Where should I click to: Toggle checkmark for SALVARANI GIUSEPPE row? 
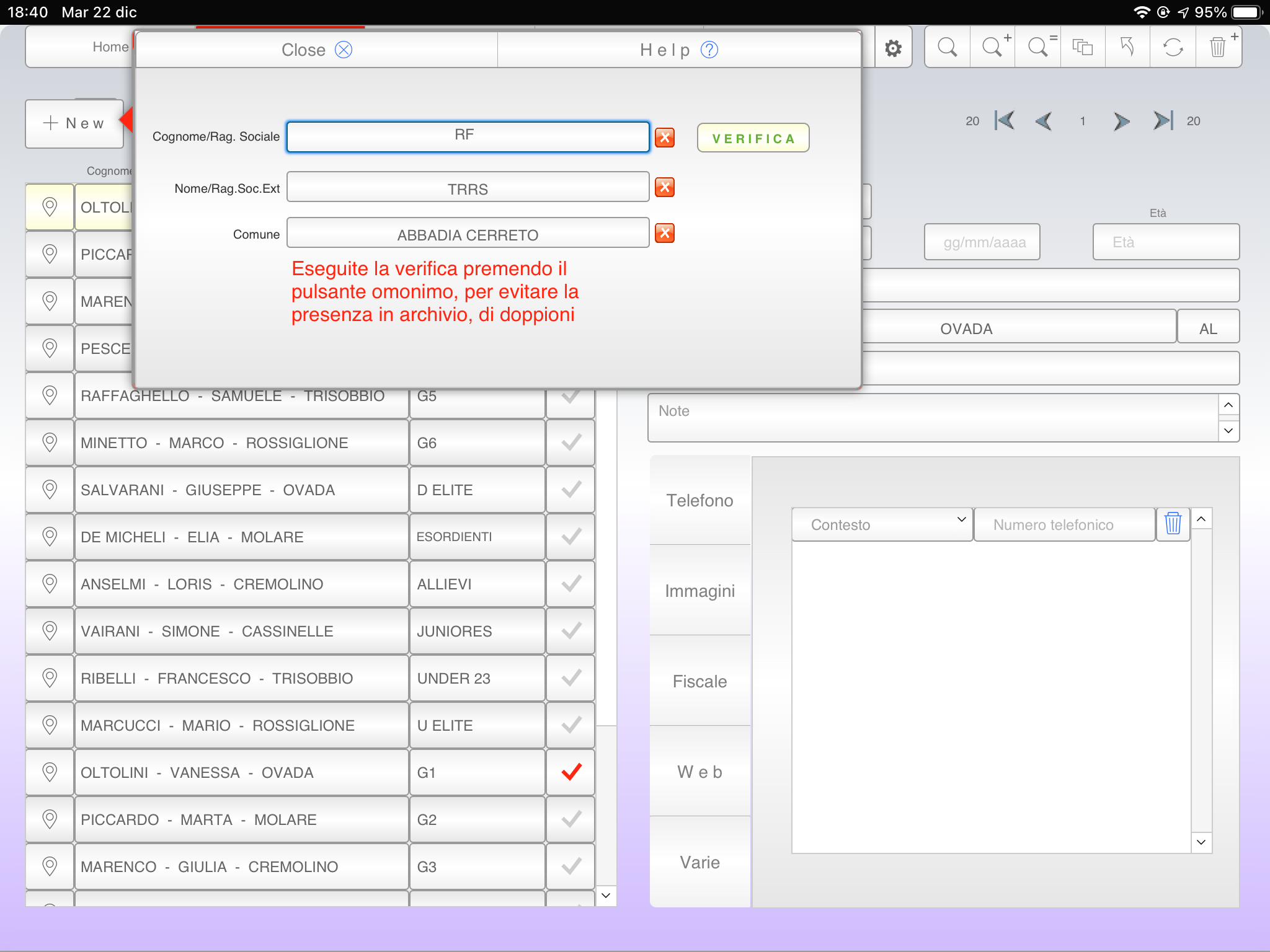click(x=571, y=490)
